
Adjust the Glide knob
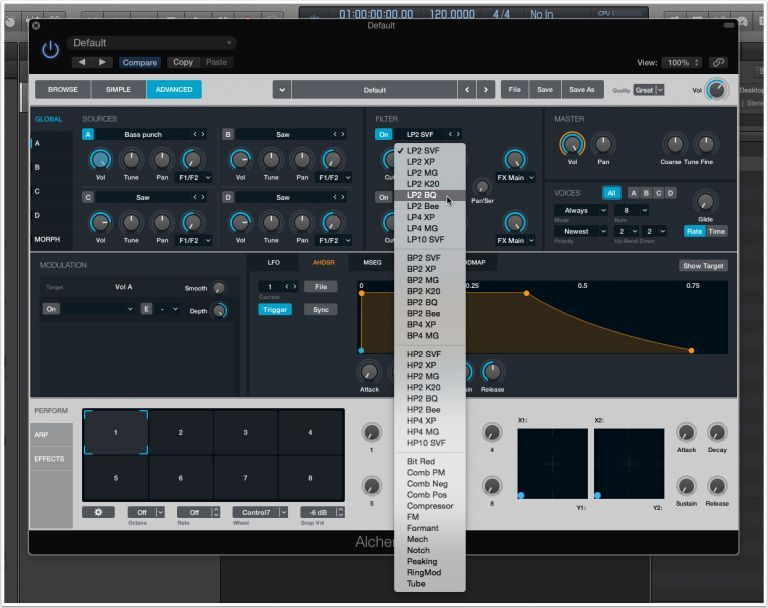pyautogui.click(x=705, y=201)
